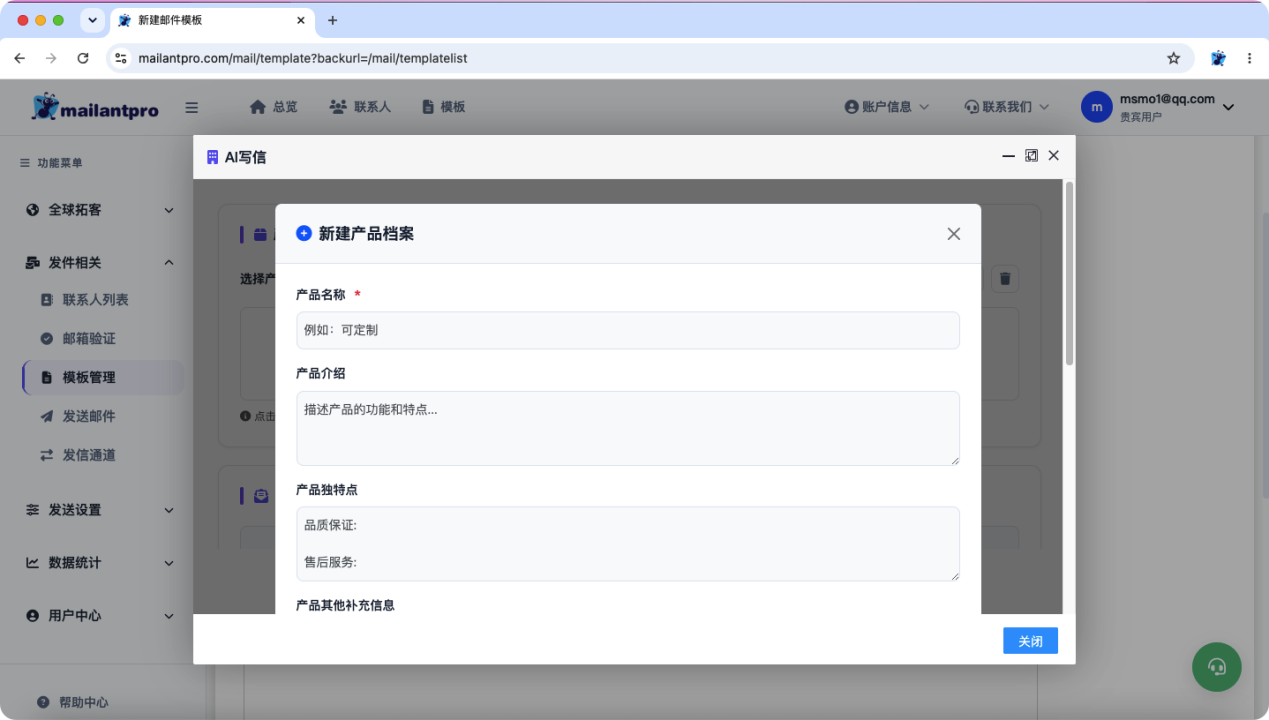Expand 数据统计 sidebar section
The image size is (1269, 720).
point(100,563)
